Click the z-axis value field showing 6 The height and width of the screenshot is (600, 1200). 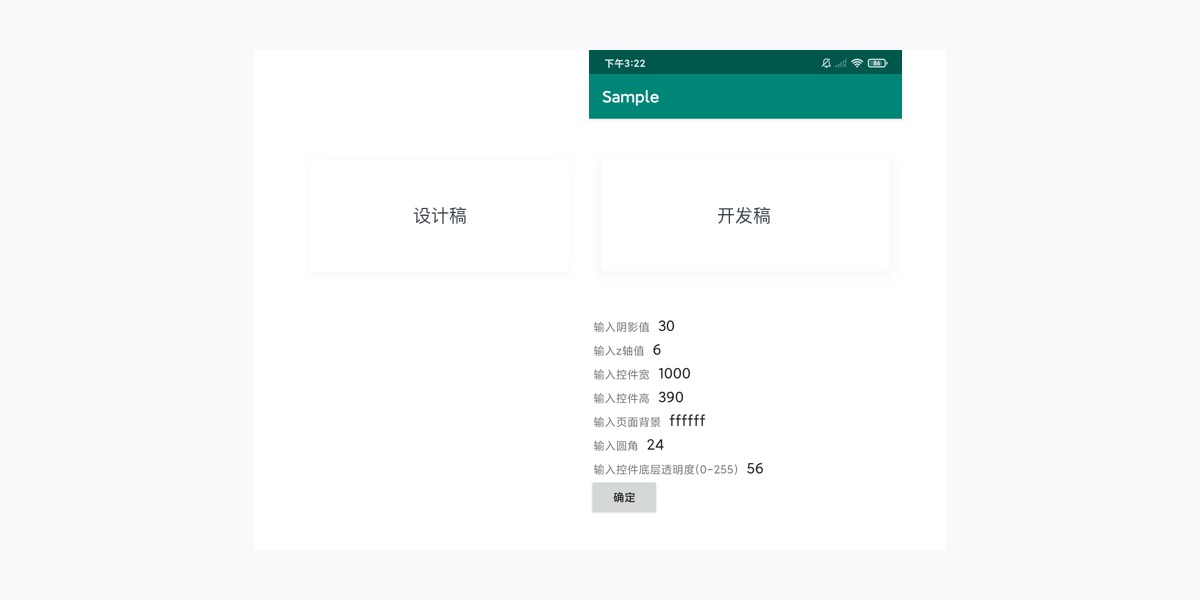657,350
